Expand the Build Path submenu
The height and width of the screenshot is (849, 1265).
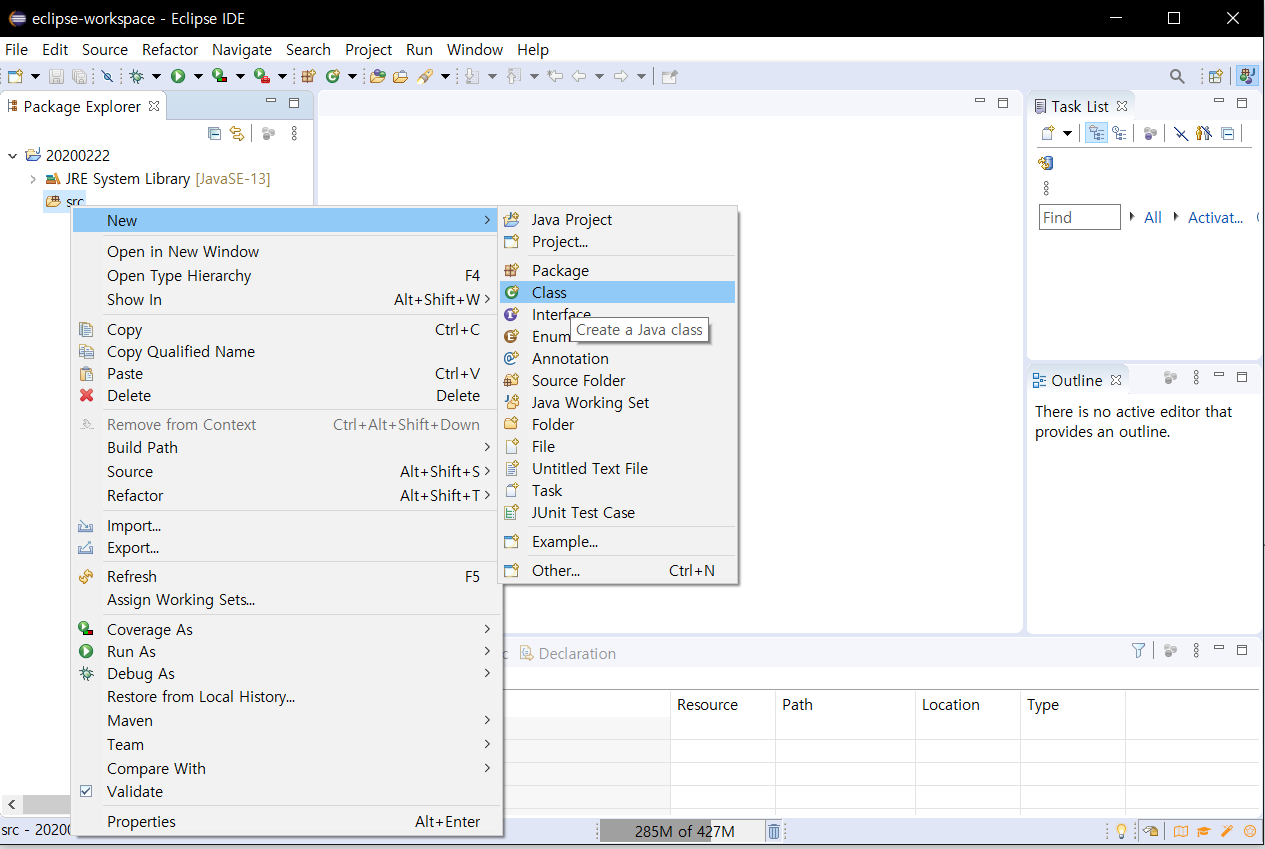tap(285, 447)
